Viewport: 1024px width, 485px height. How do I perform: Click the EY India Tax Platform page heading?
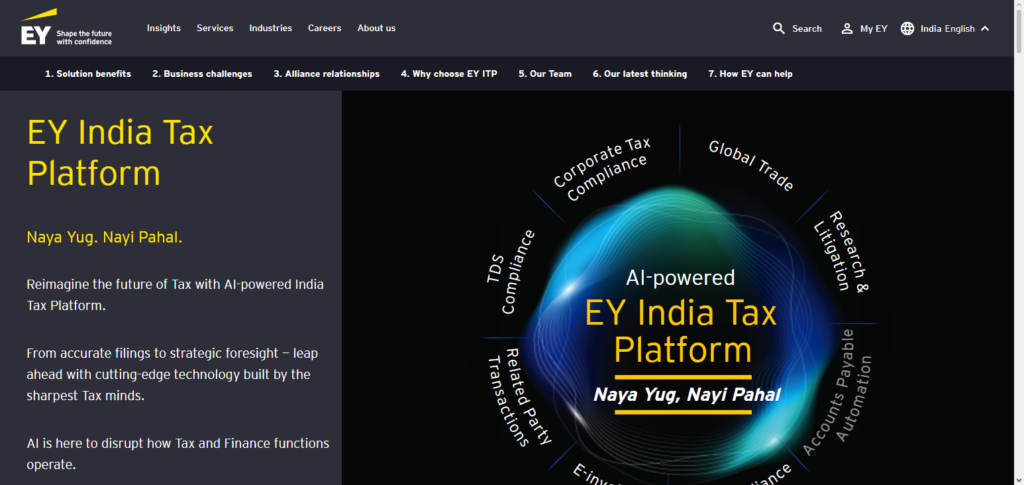120,153
